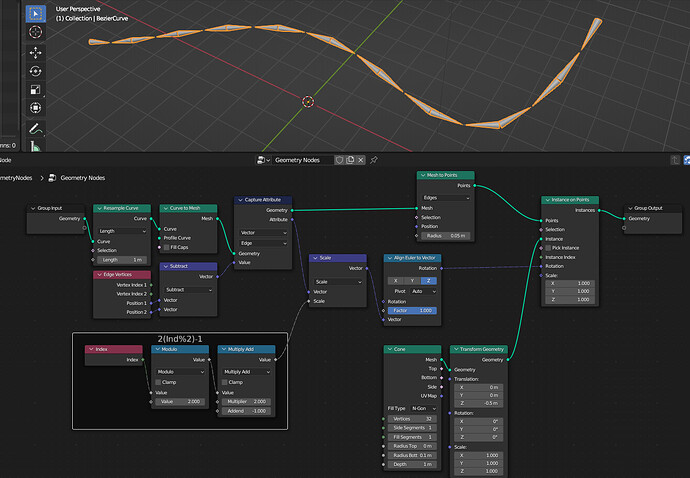The width and height of the screenshot is (690, 478).
Task: Collapse the Curve to Mesh node
Action: [x=165, y=208]
